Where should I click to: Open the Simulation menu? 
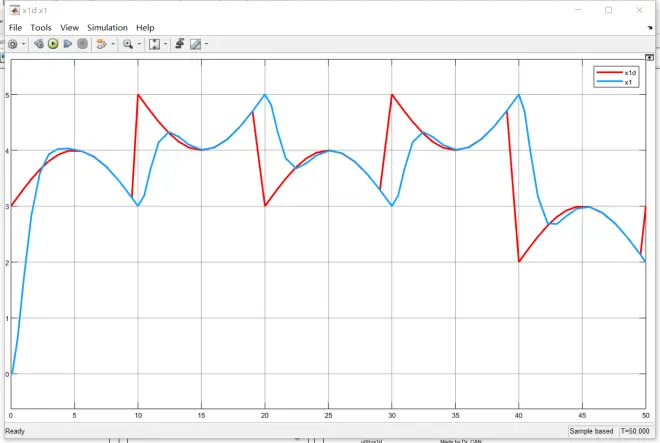[106, 28]
